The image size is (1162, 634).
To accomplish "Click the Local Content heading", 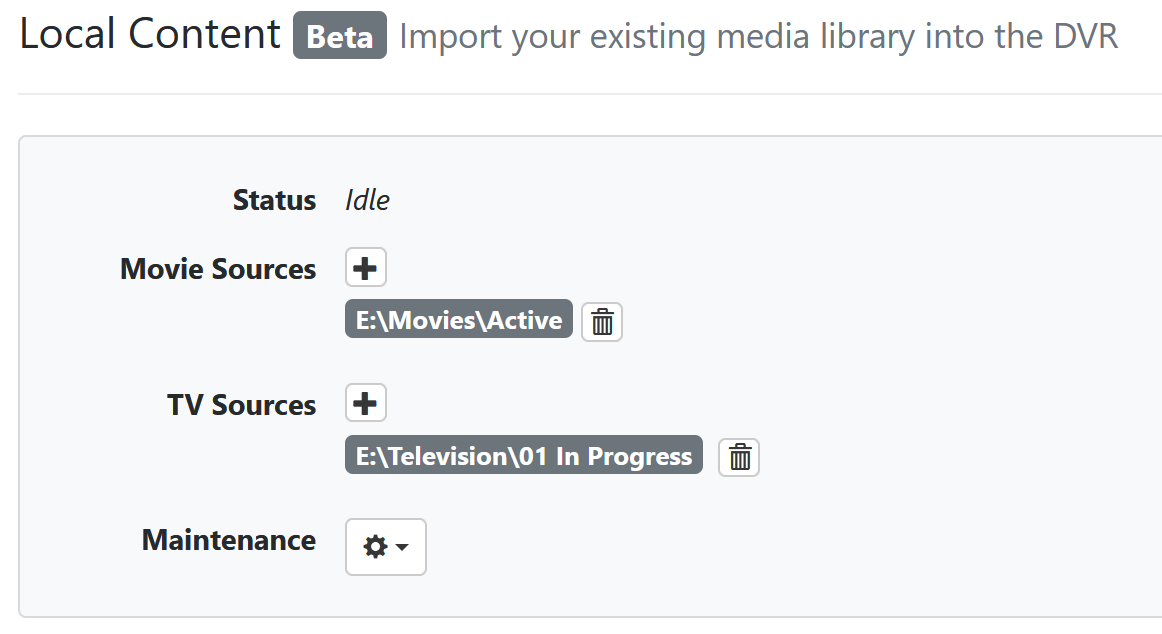I will pos(150,35).
